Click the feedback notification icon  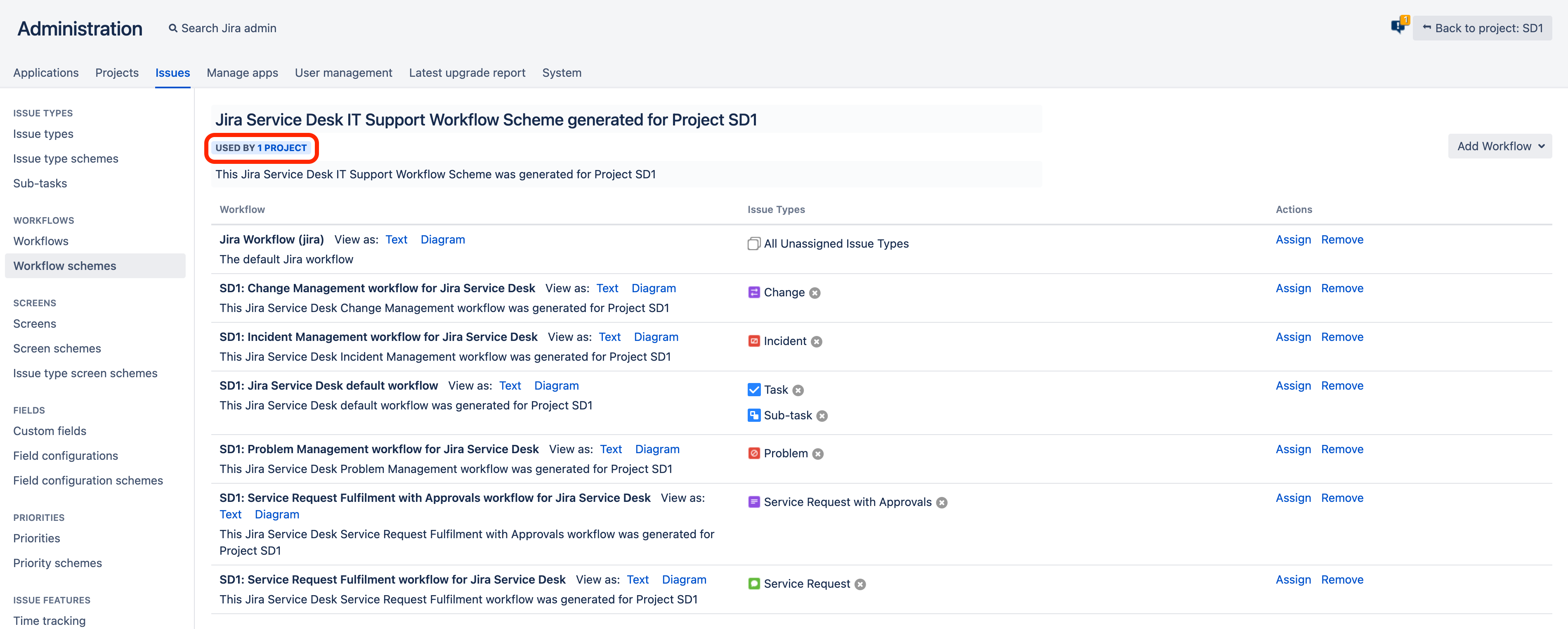coord(1398,26)
